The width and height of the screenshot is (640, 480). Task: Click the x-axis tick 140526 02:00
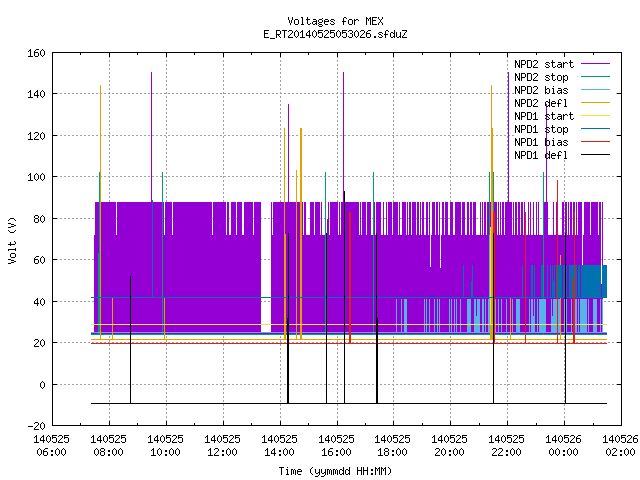click(620, 446)
